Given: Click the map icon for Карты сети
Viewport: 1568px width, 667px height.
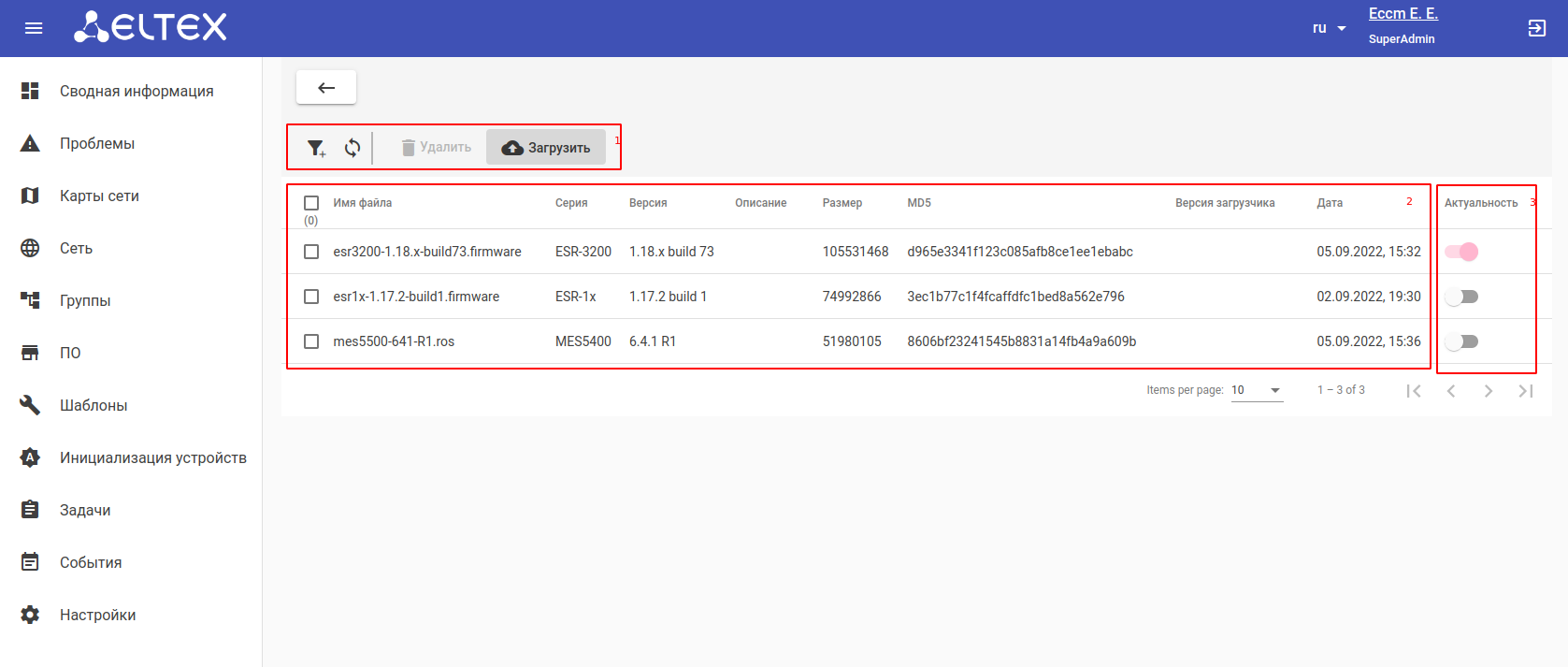Looking at the screenshot, I should point(30,196).
